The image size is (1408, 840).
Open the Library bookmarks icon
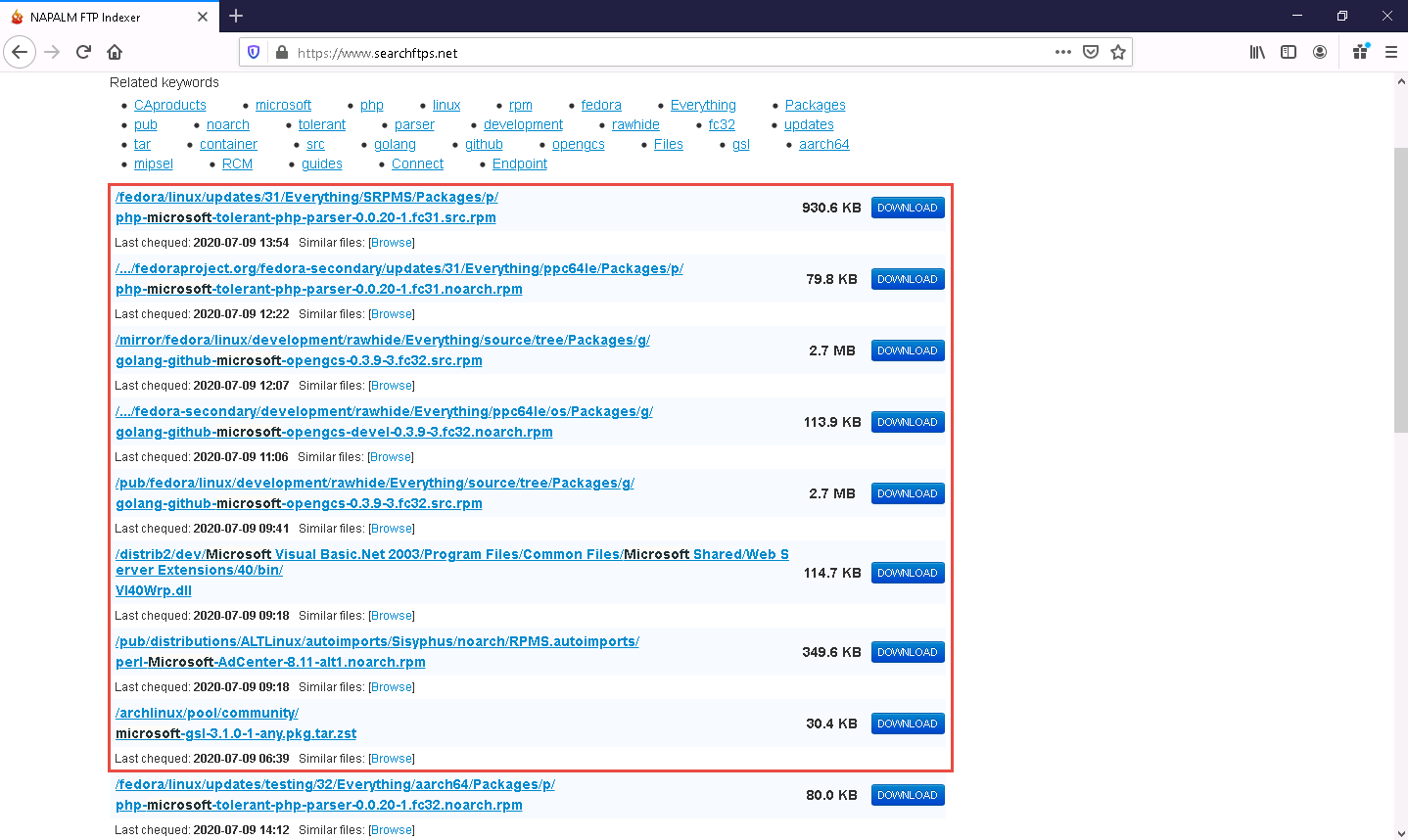pyautogui.click(x=1257, y=53)
